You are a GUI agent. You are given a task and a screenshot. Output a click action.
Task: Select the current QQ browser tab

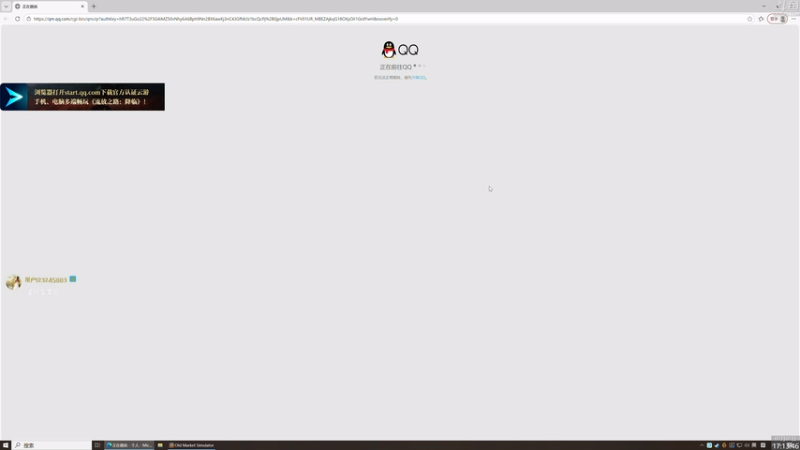49,6
